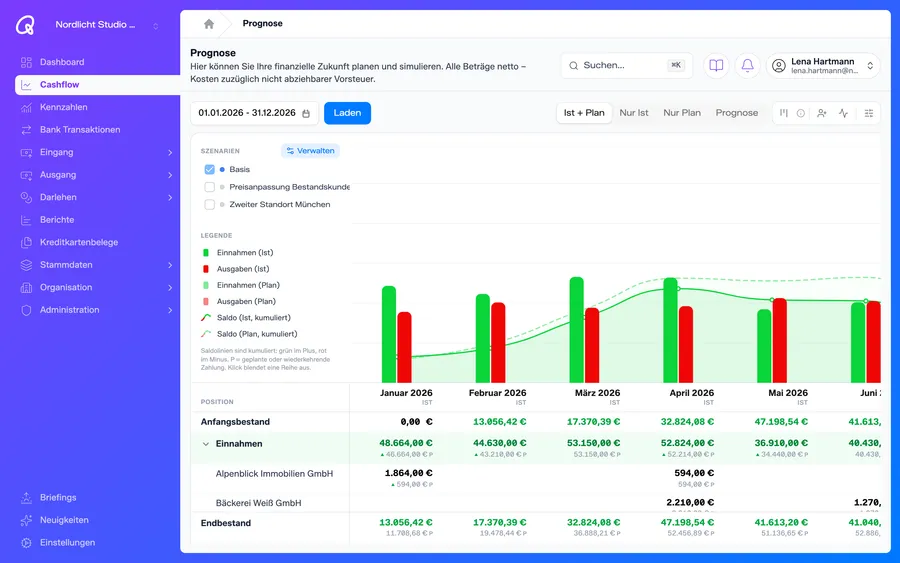Open the Dashboard sidebar icon
This screenshot has width=900, height=563.
pos(26,62)
